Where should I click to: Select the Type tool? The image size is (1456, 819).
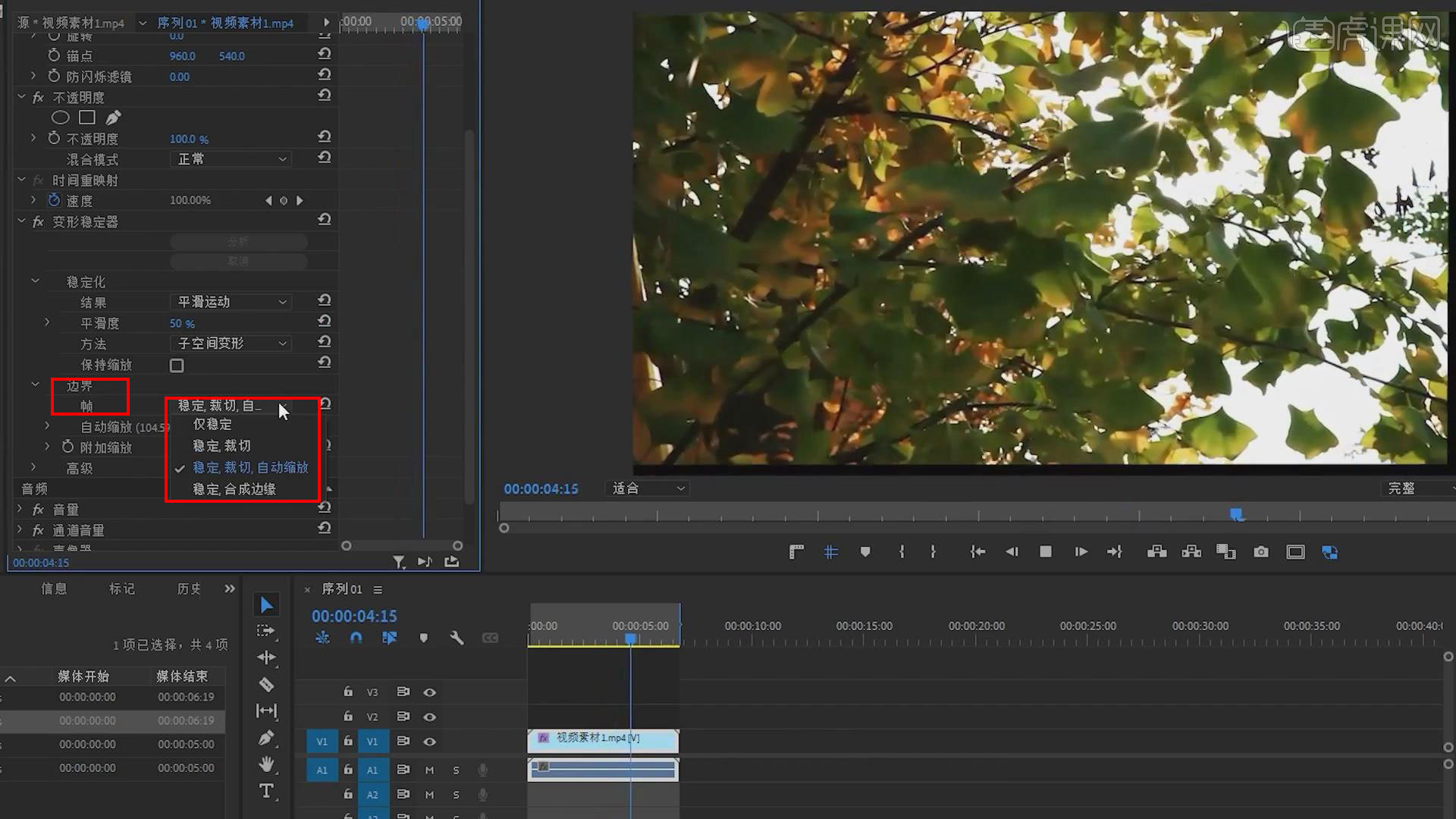266,791
